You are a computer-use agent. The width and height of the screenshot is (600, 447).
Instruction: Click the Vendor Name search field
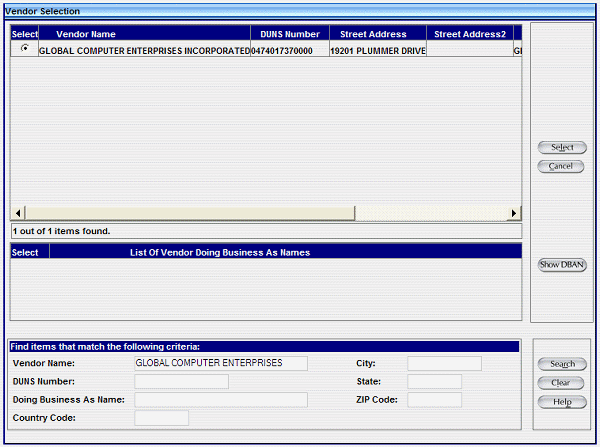(221, 363)
